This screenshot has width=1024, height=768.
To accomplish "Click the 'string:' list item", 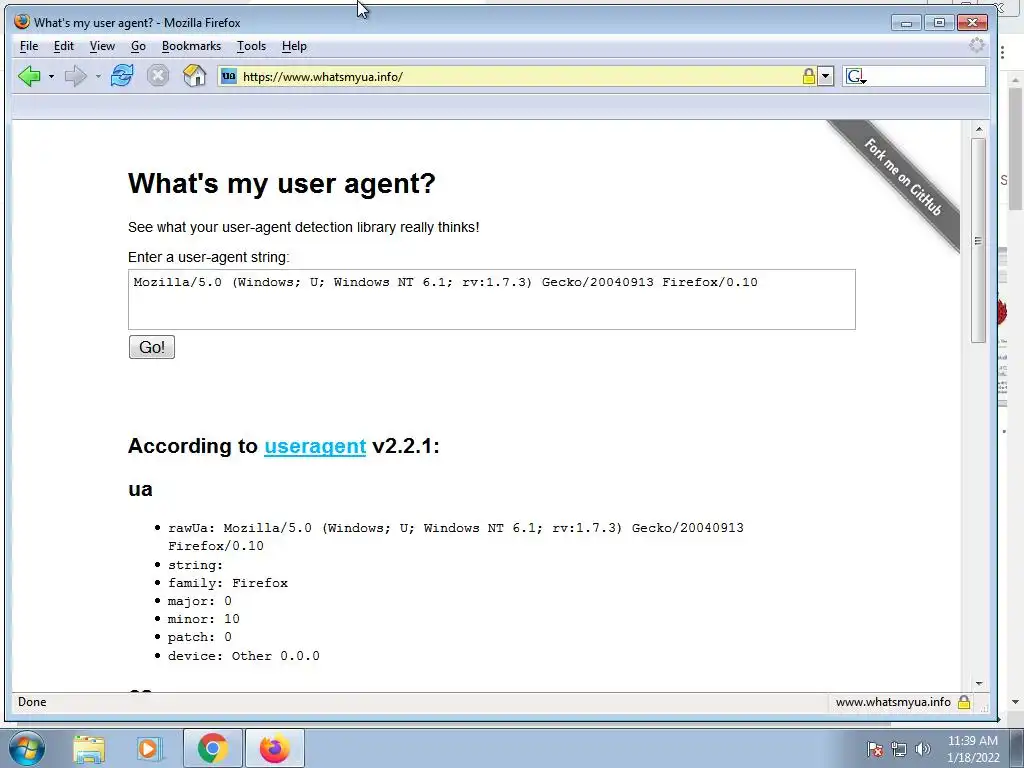I will [195, 565].
